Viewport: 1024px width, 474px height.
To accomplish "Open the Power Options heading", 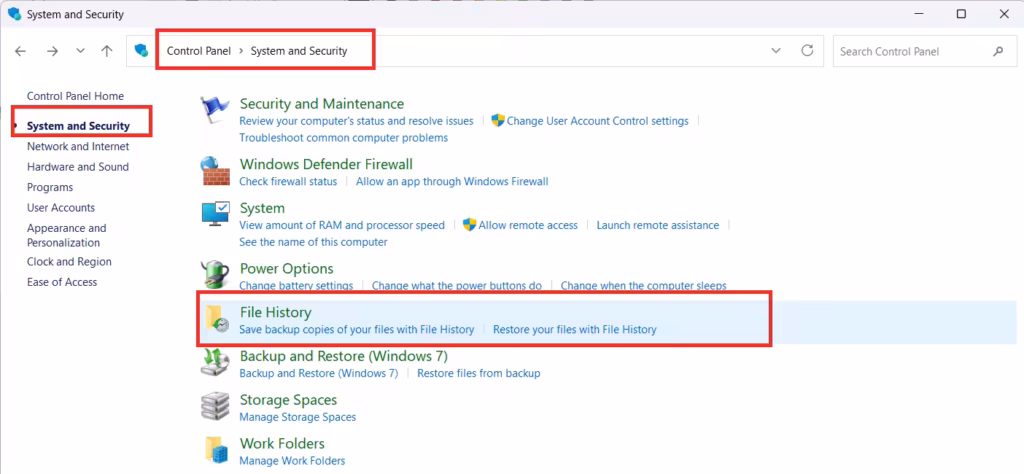I will point(287,268).
